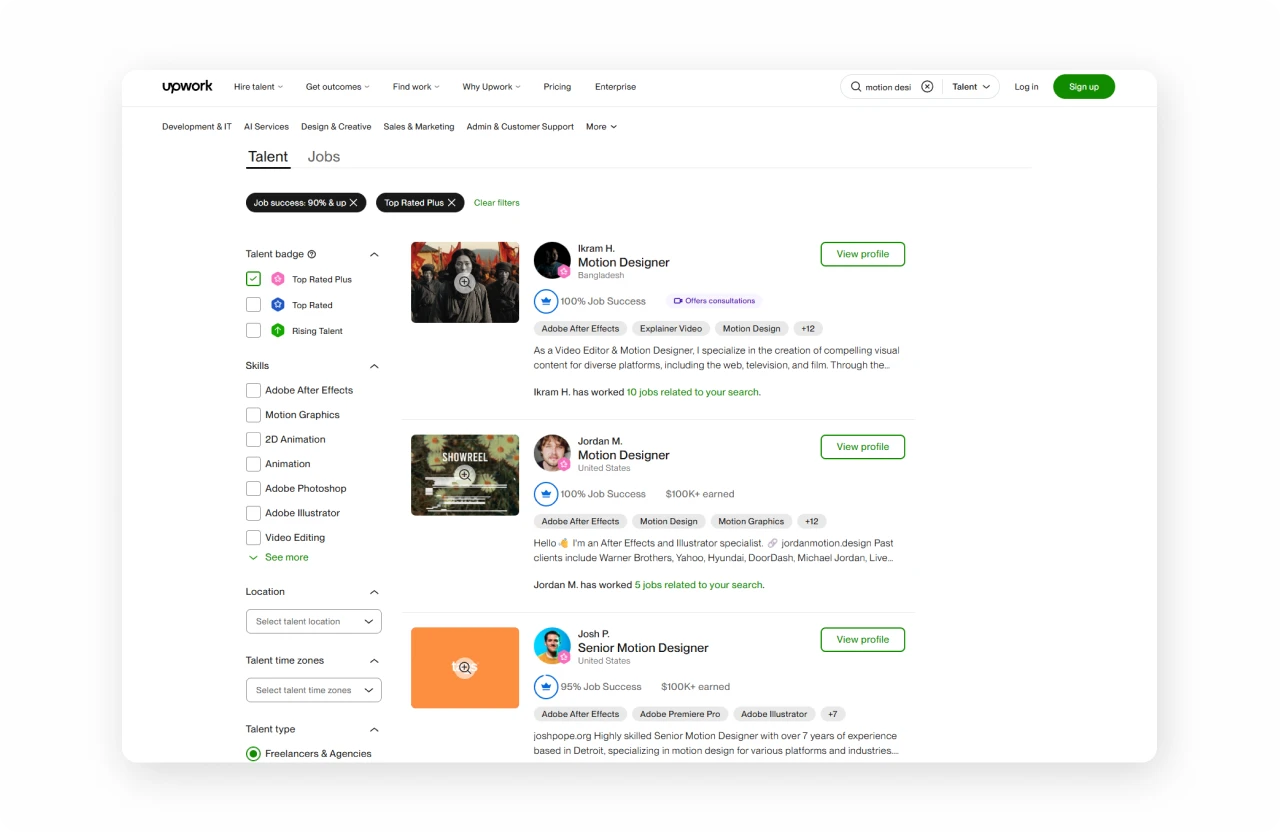Collapse the Skills filter section
This screenshot has height=832, width=1280.
pos(374,366)
